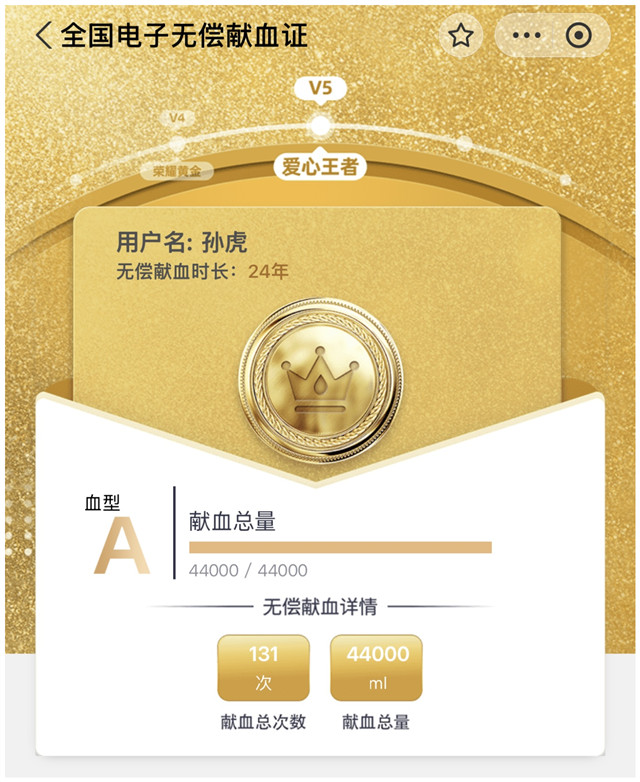Click the 献血总量 progress bar
The width and height of the screenshot is (640, 782).
tap(340, 547)
